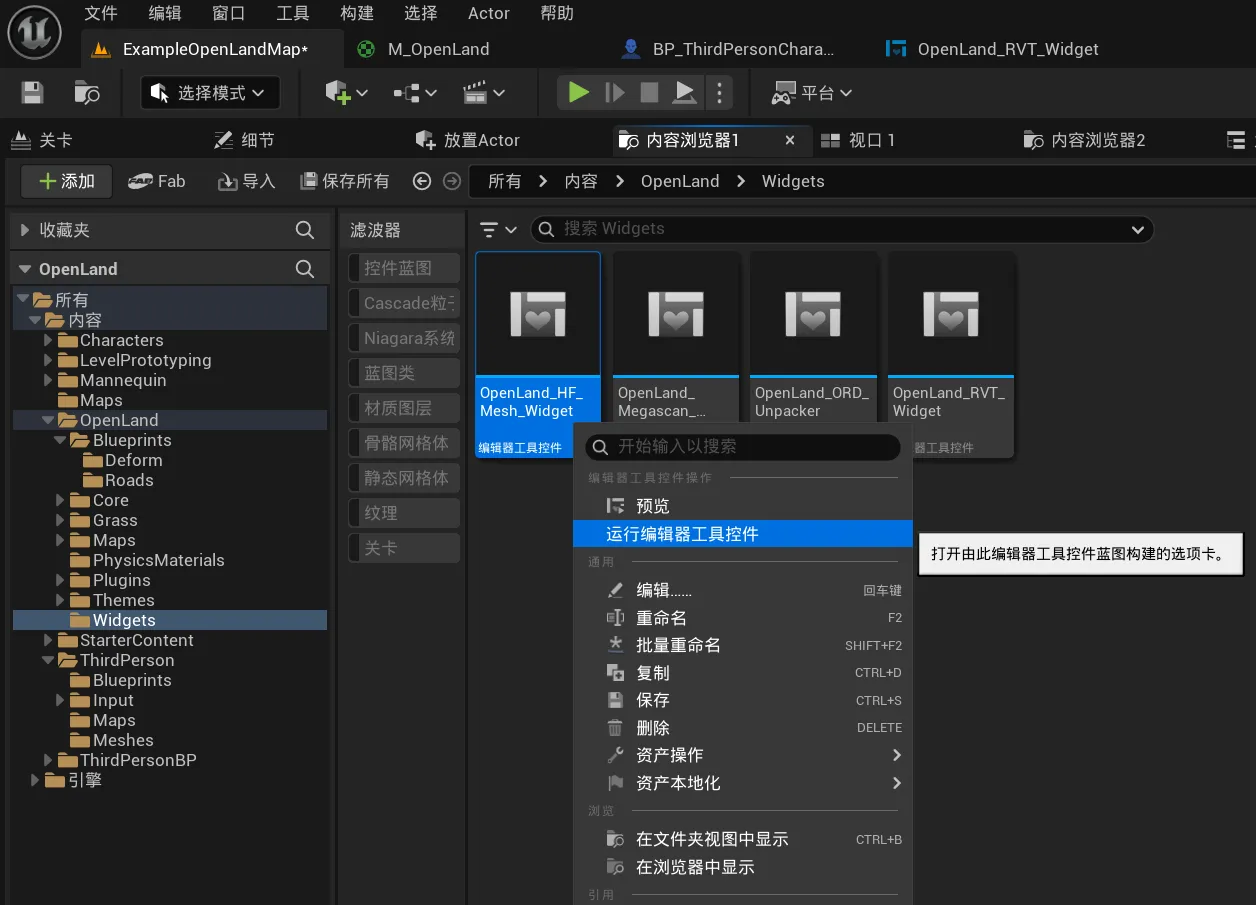1256x905 pixels.
Task: Toggle the 蓝图类 filter
Action: [x=404, y=373]
